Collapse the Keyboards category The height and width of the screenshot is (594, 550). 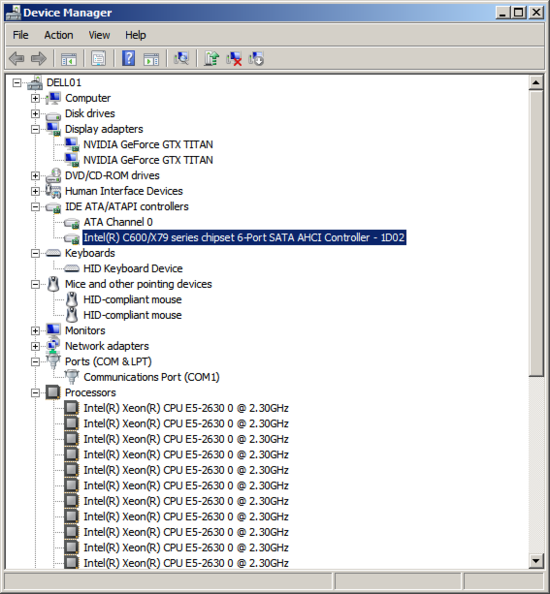(35, 253)
